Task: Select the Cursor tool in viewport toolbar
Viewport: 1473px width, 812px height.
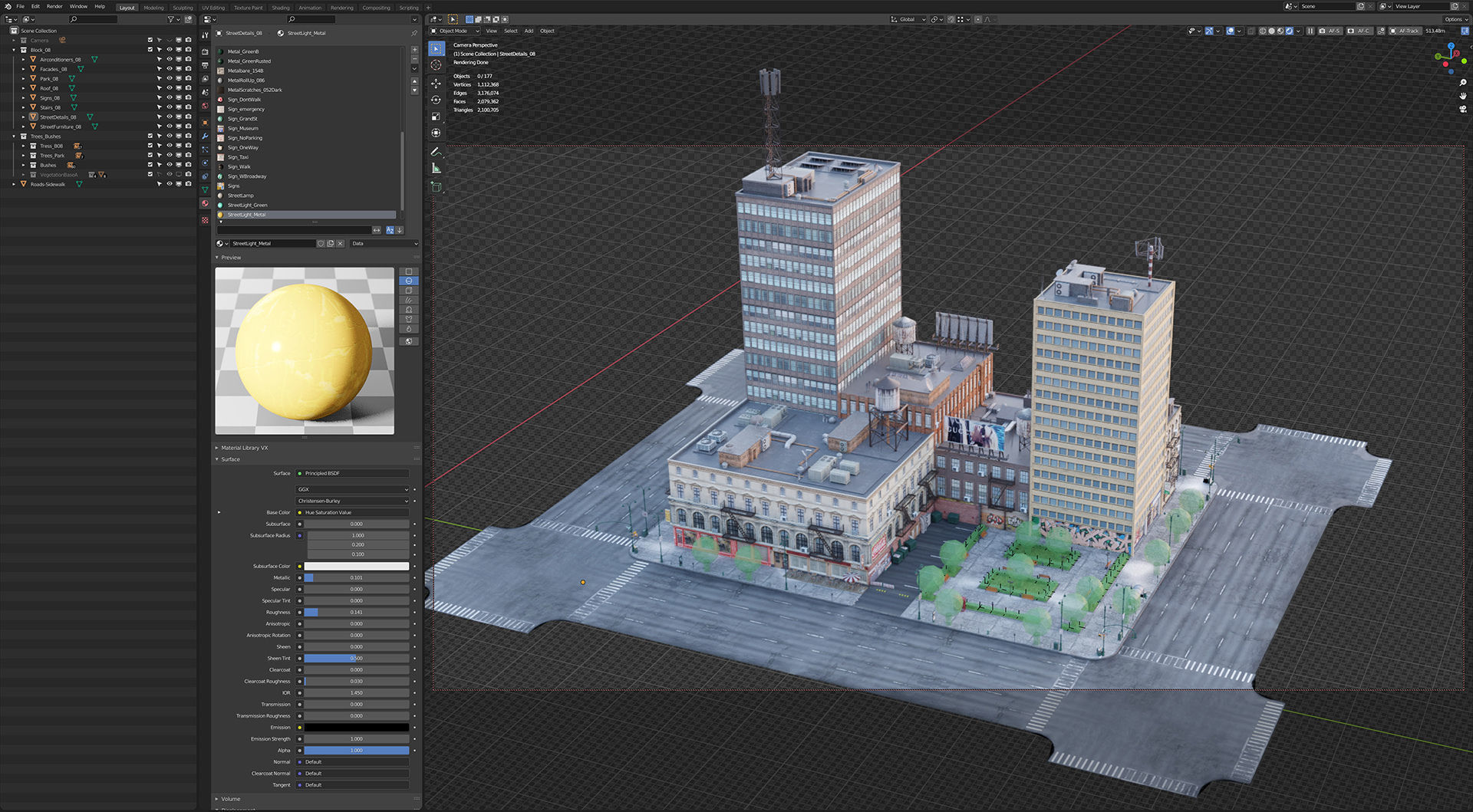Action: [436, 65]
